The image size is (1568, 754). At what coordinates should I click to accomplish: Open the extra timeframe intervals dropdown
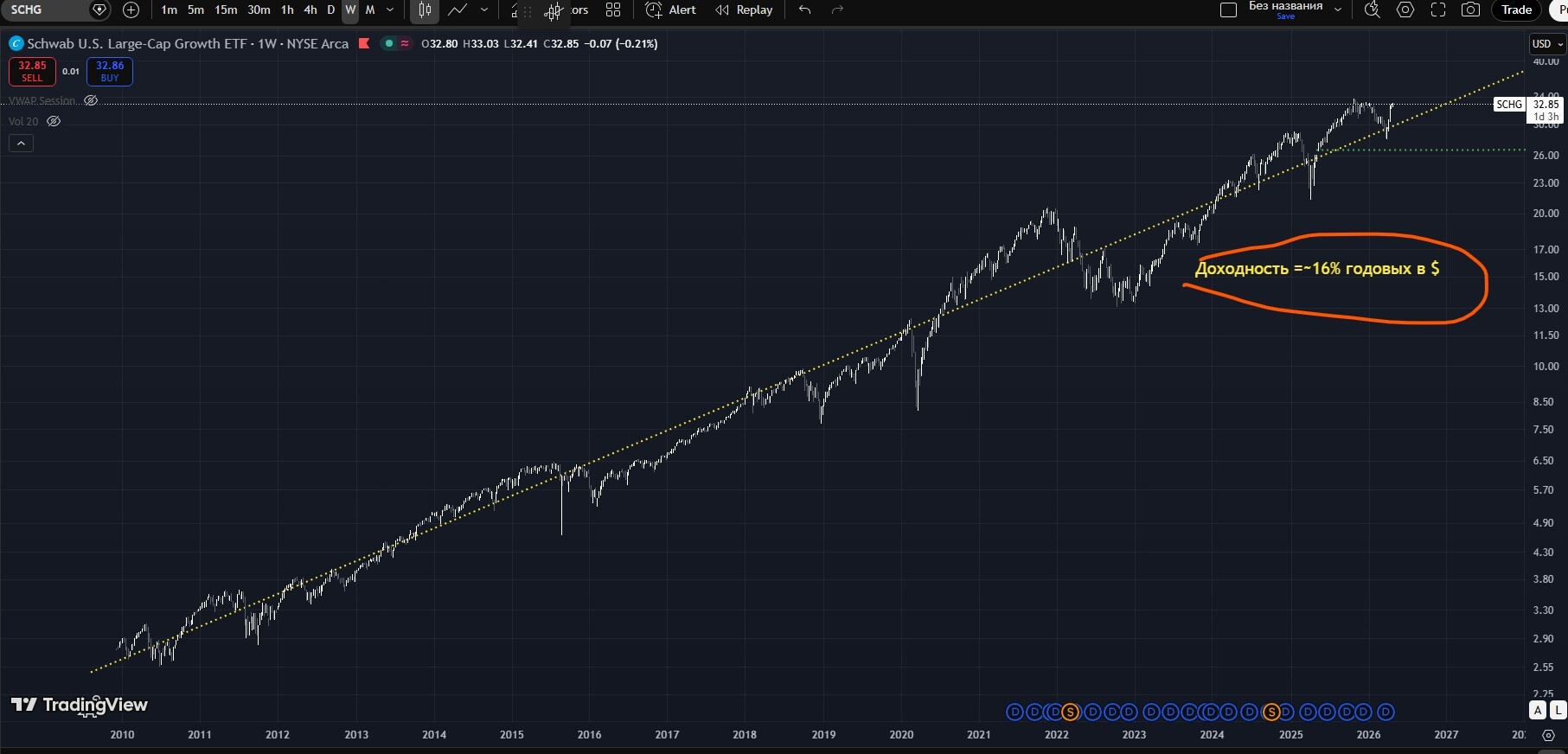click(x=390, y=10)
